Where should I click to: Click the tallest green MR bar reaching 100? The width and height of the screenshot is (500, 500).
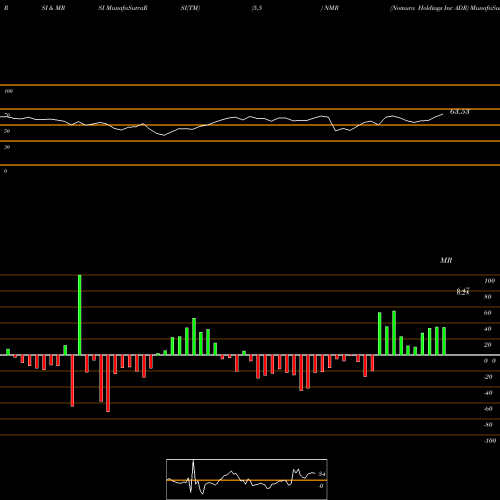pyautogui.click(x=79, y=315)
